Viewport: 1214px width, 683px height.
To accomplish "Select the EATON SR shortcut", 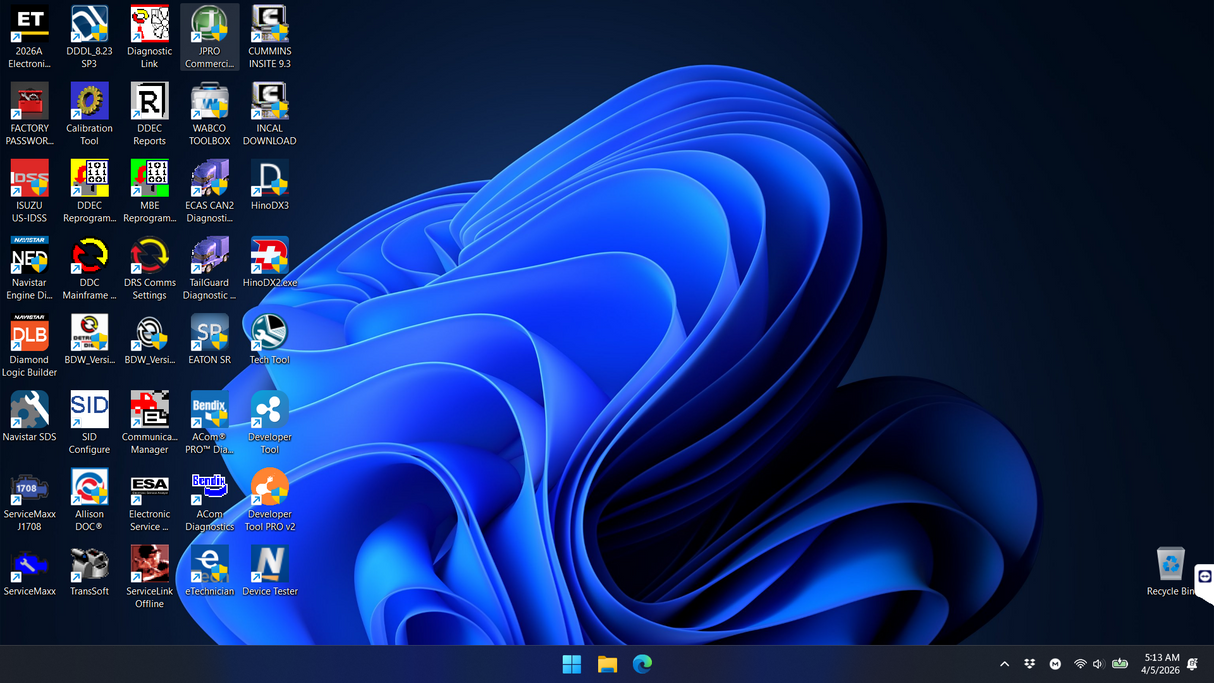I will pos(209,339).
